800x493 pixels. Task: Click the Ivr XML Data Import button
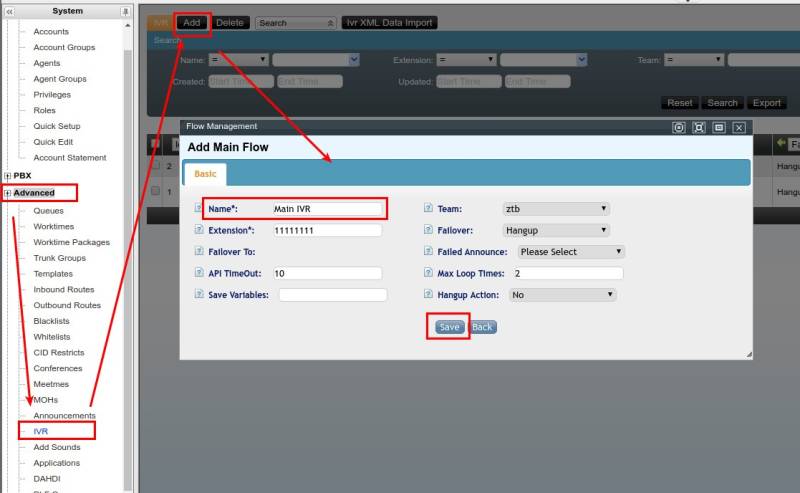[389, 22]
